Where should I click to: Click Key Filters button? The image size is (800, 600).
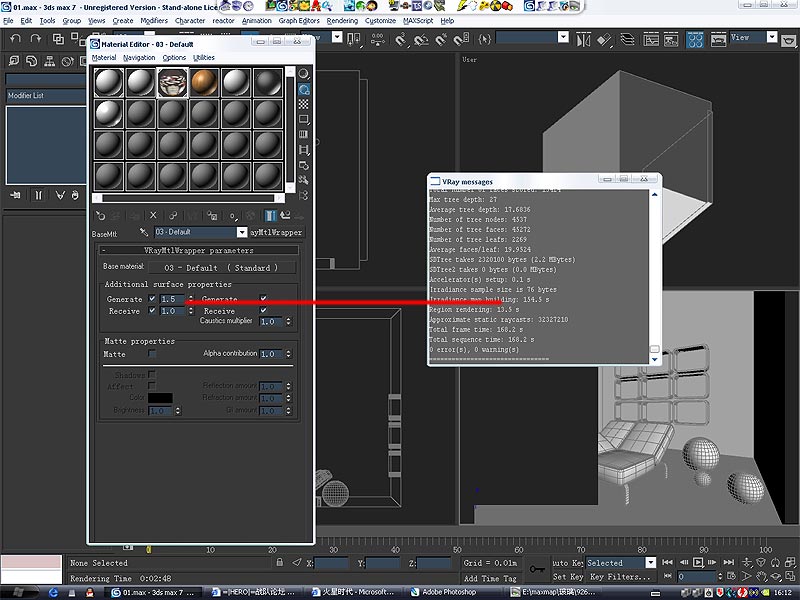[620, 577]
